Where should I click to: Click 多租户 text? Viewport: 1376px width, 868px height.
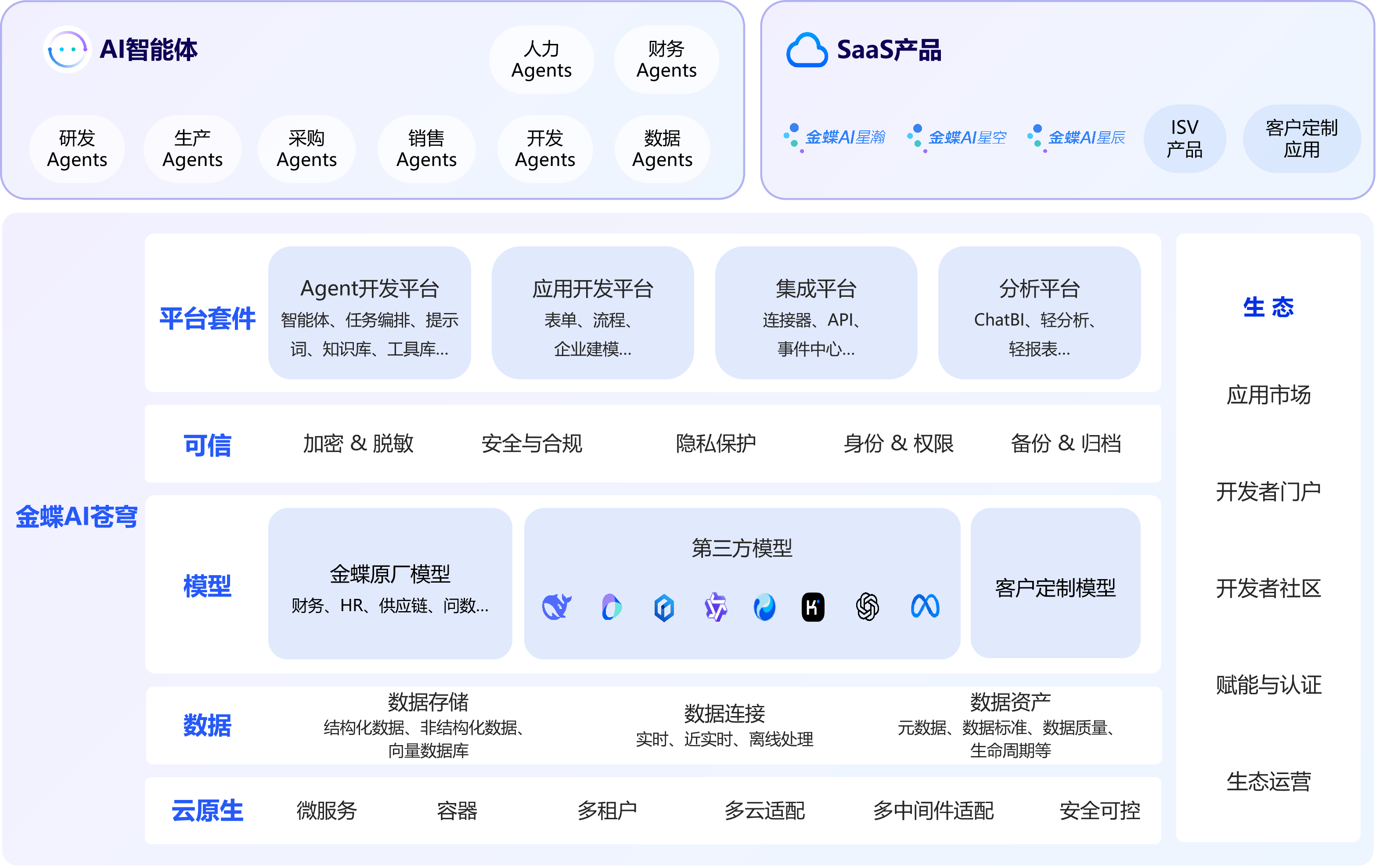(607, 810)
